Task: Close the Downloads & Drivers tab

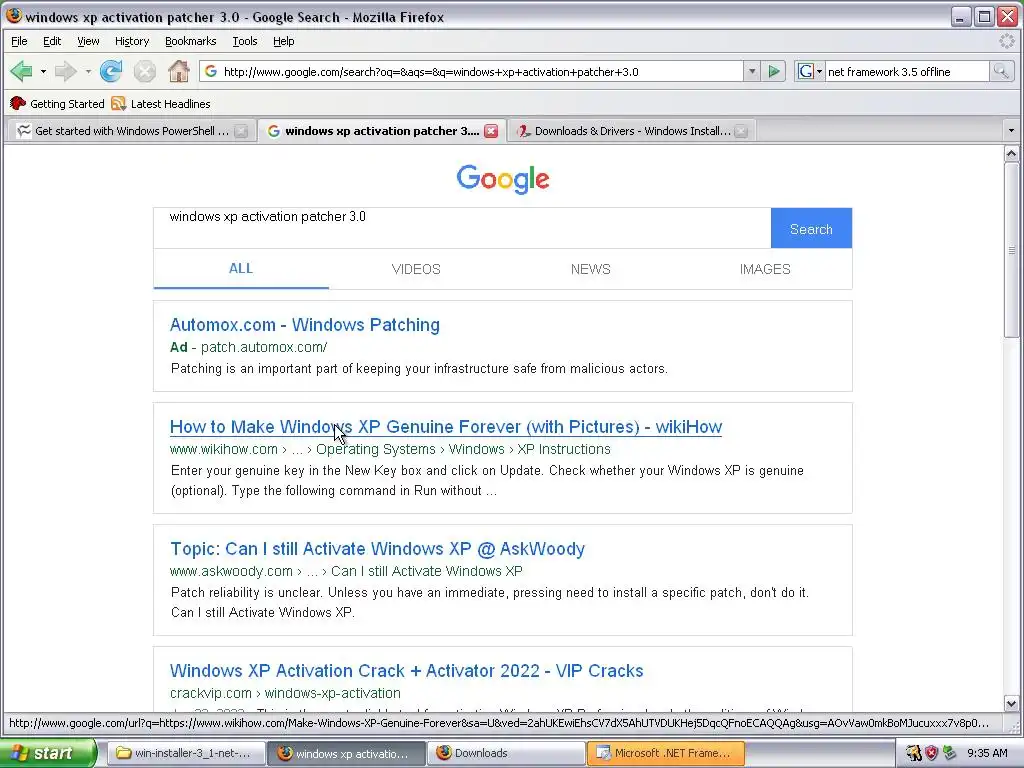Action: tap(741, 131)
